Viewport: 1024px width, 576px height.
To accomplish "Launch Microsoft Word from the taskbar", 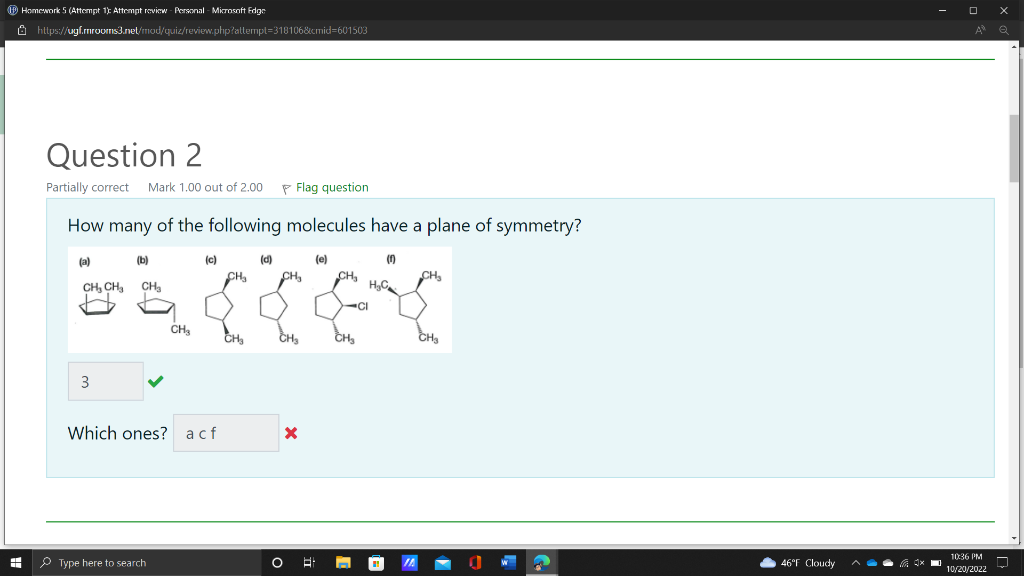I will click(x=509, y=562).
